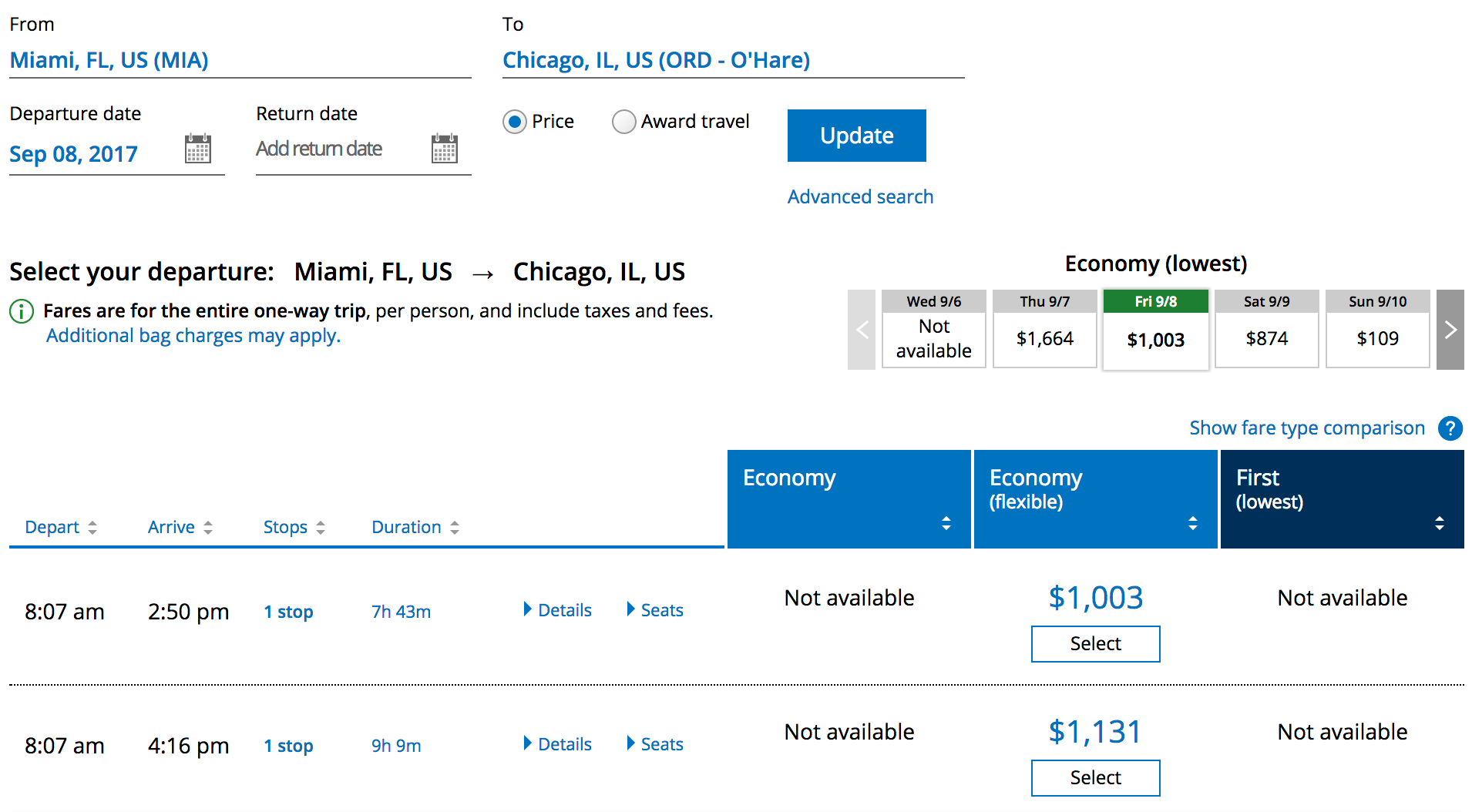Sort flights by Depart time arrows
The image size is (1472, 812).
[x=92, y=527]
